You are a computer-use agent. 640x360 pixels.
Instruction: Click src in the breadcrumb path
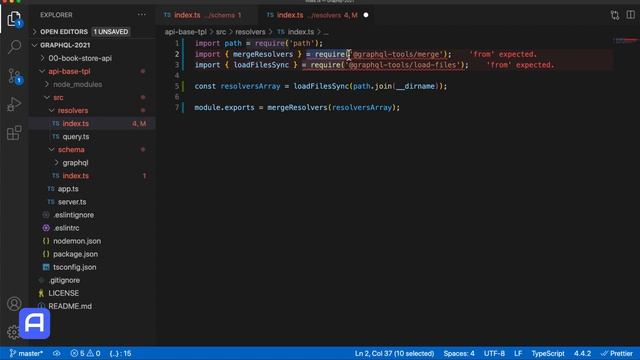pos(221,32)
